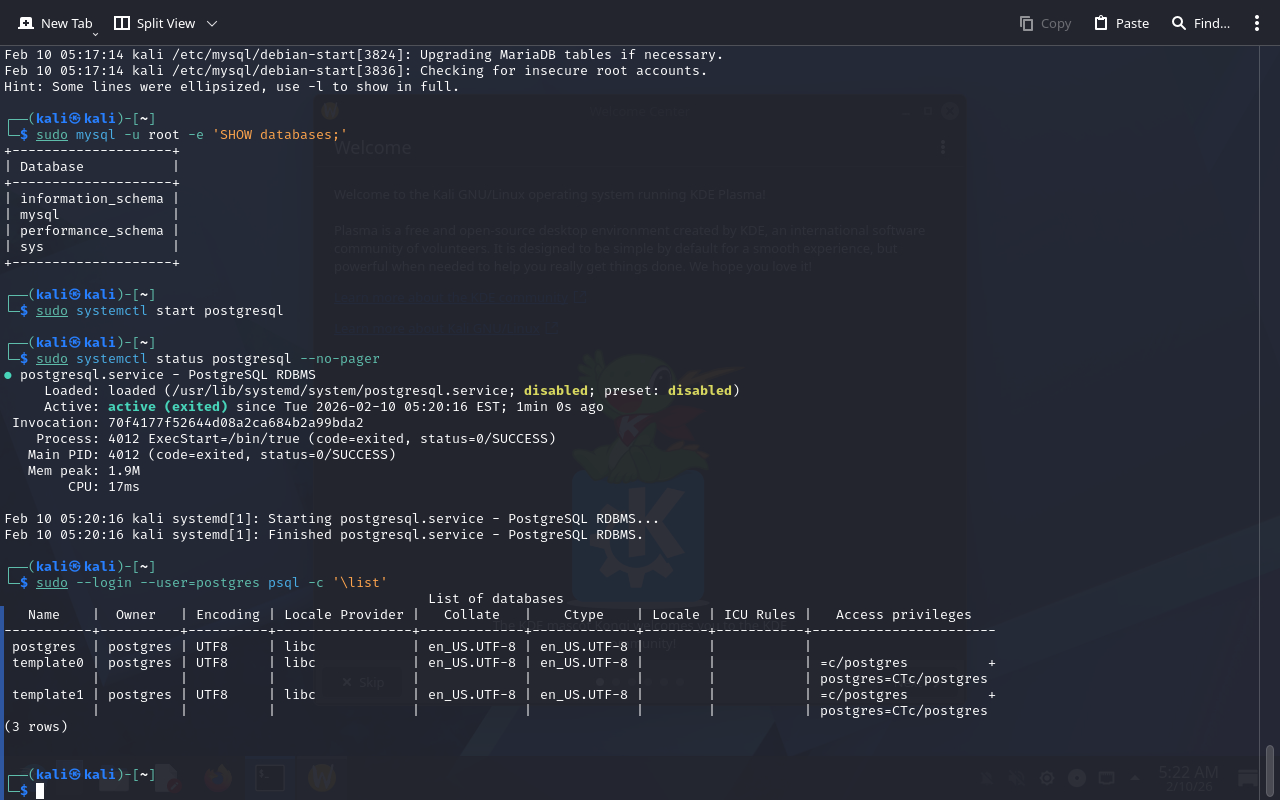This screenshot has width=1280, height=800.
Task: Click the '(3 rows)' result text
Action: pos(36,727)
